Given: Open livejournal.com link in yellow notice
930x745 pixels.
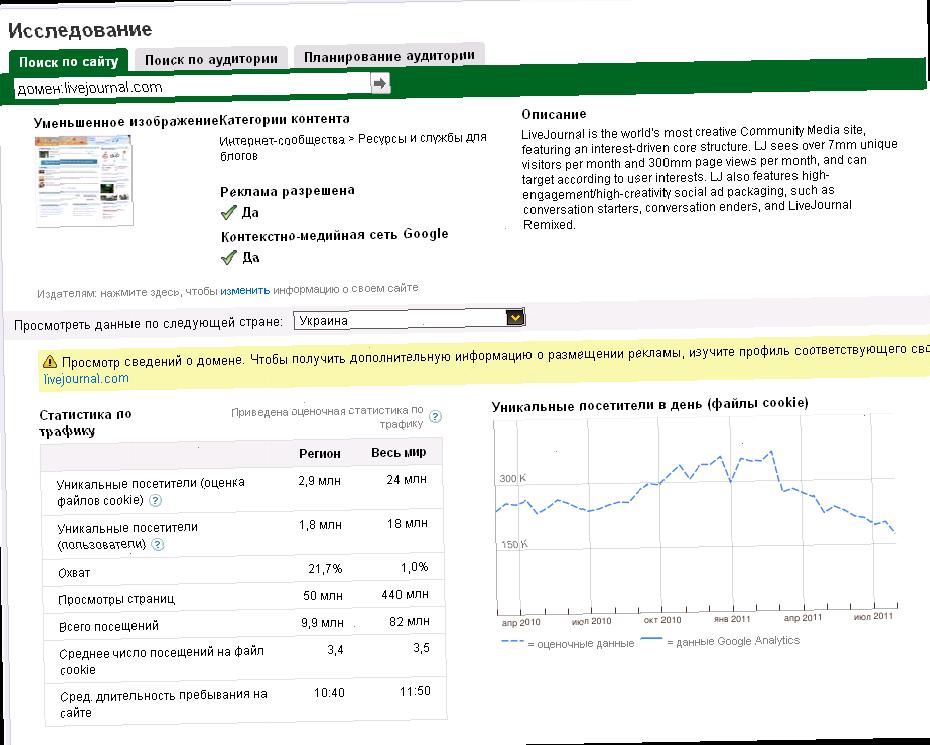Looking at the screenshot, I should click(86, 378).
